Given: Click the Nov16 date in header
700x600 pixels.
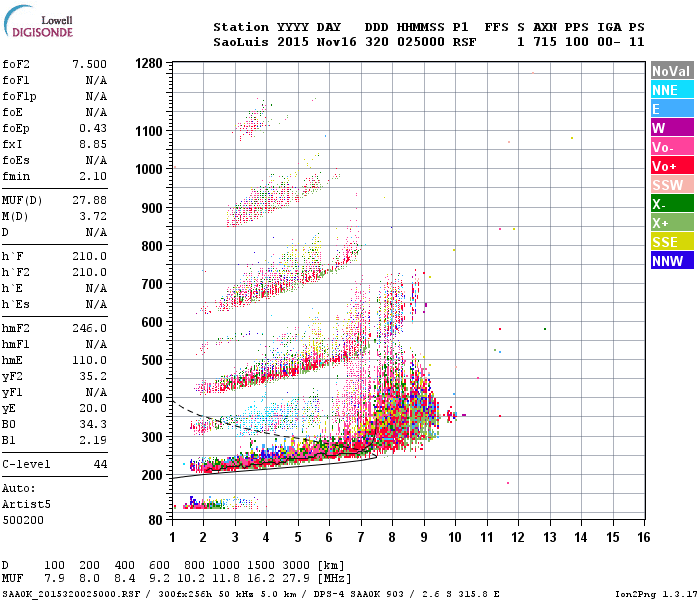Looking at the screenshot, I should [x=337, y=42].
